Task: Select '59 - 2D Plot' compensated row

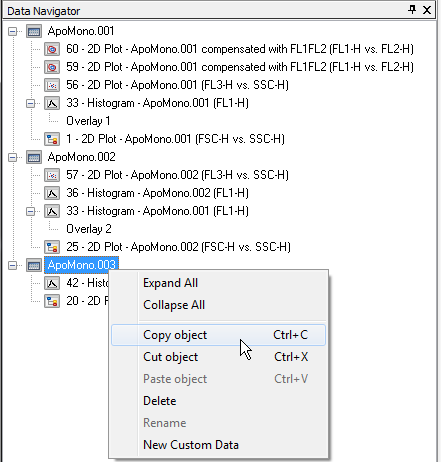Action: (x=240, y=67)
